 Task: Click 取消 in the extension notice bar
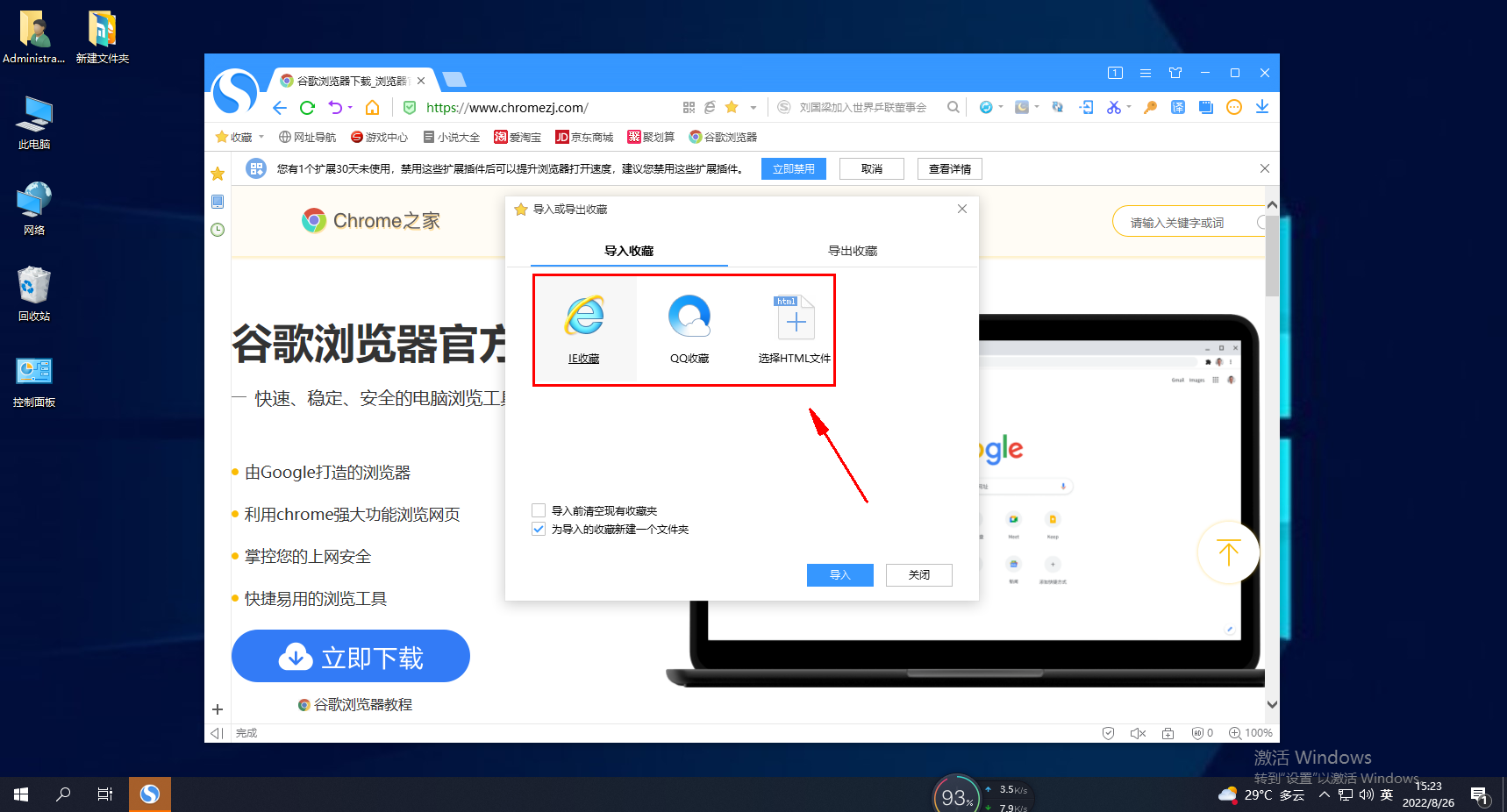click(872, 168)
